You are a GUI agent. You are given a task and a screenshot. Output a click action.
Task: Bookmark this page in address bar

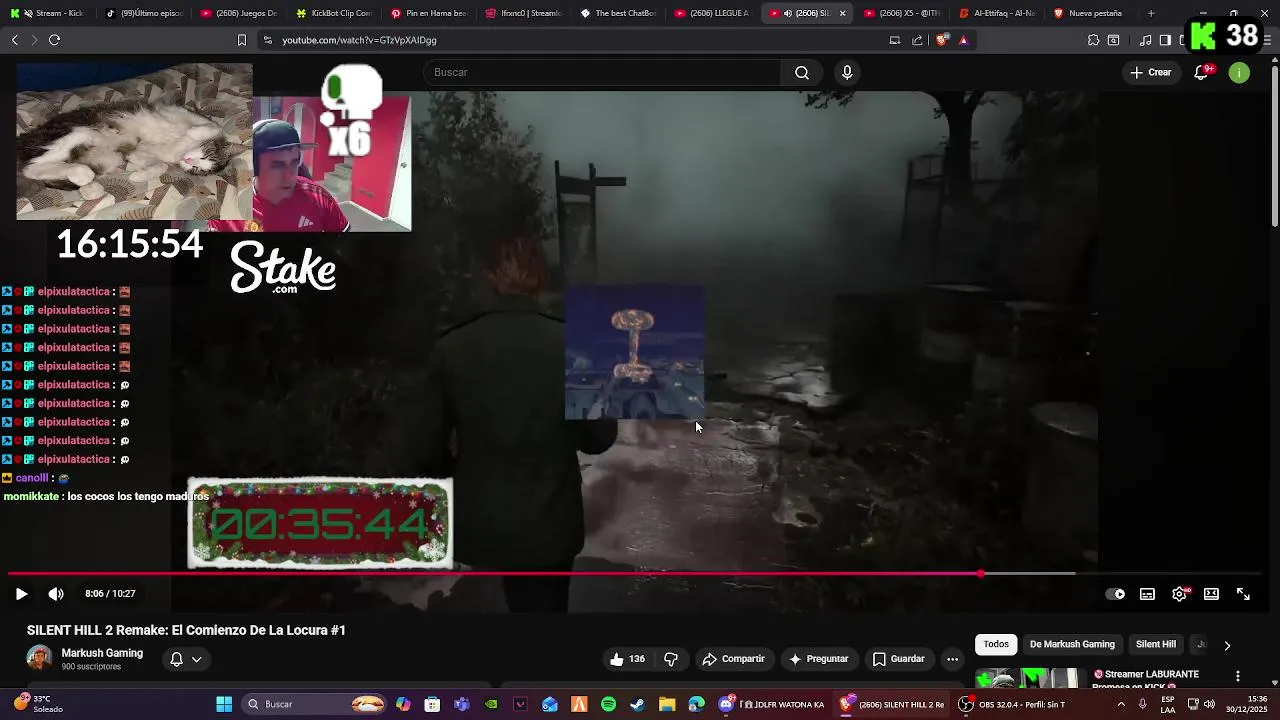pyautogui.click(x=241, y=40)
